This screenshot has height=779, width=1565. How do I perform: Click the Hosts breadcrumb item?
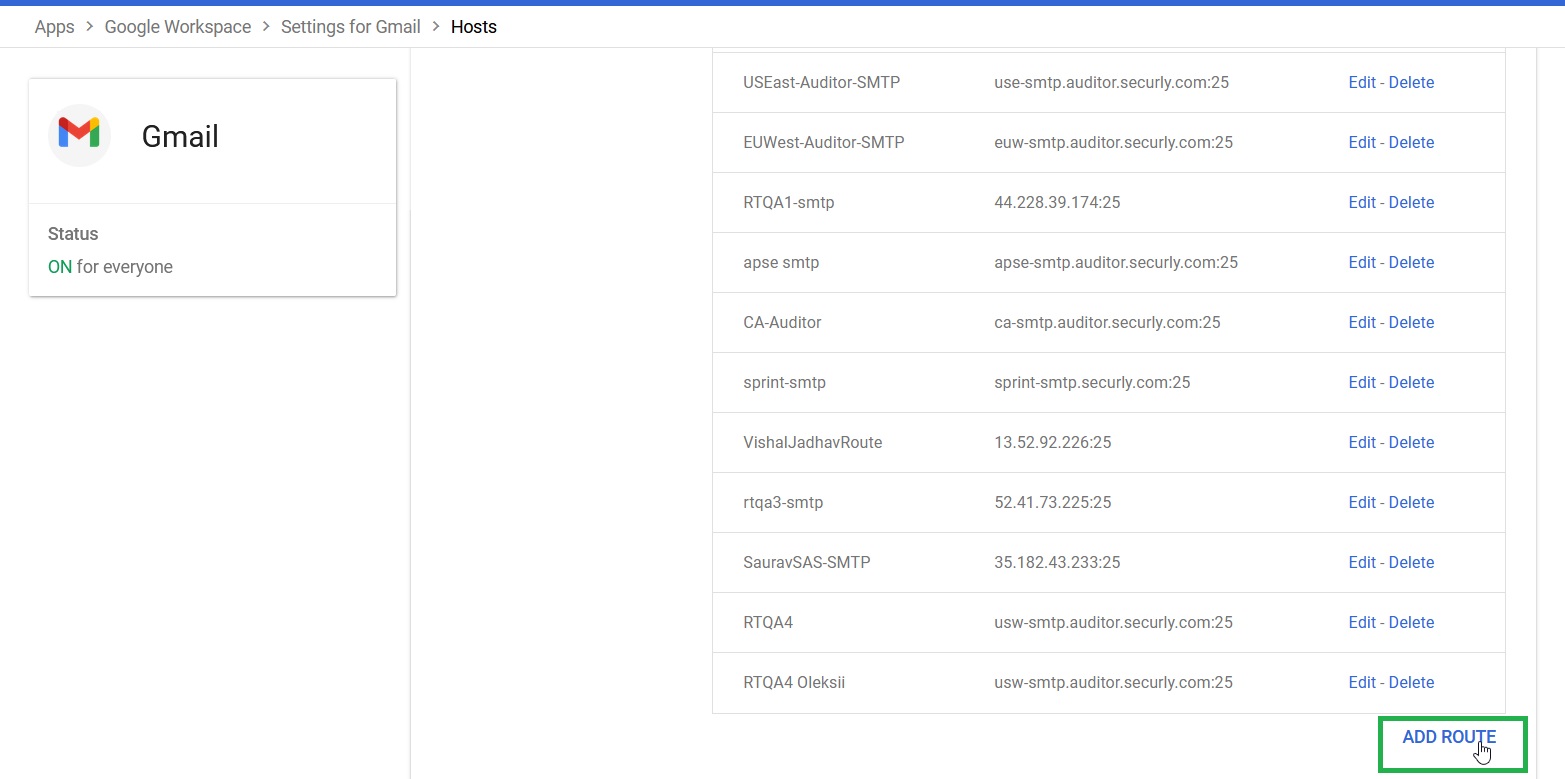point(473,27)
